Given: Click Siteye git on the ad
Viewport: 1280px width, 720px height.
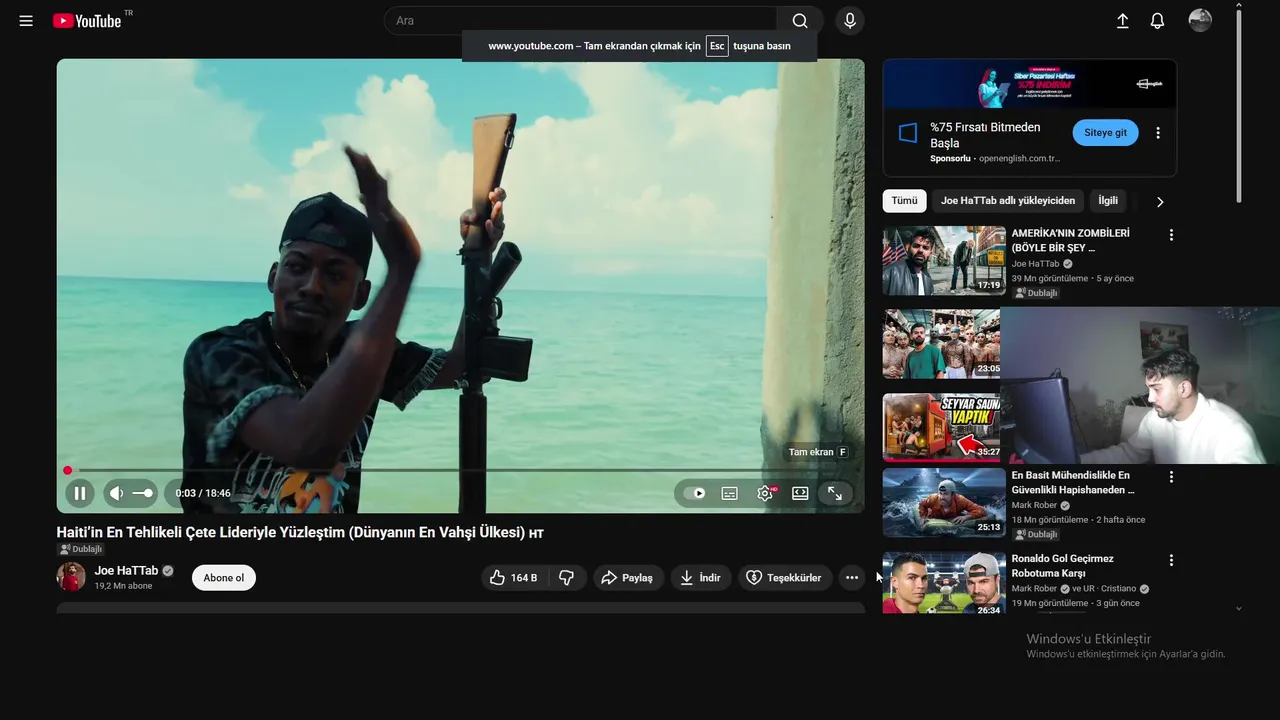Looking at the screenshot, I should [1105, 133].
